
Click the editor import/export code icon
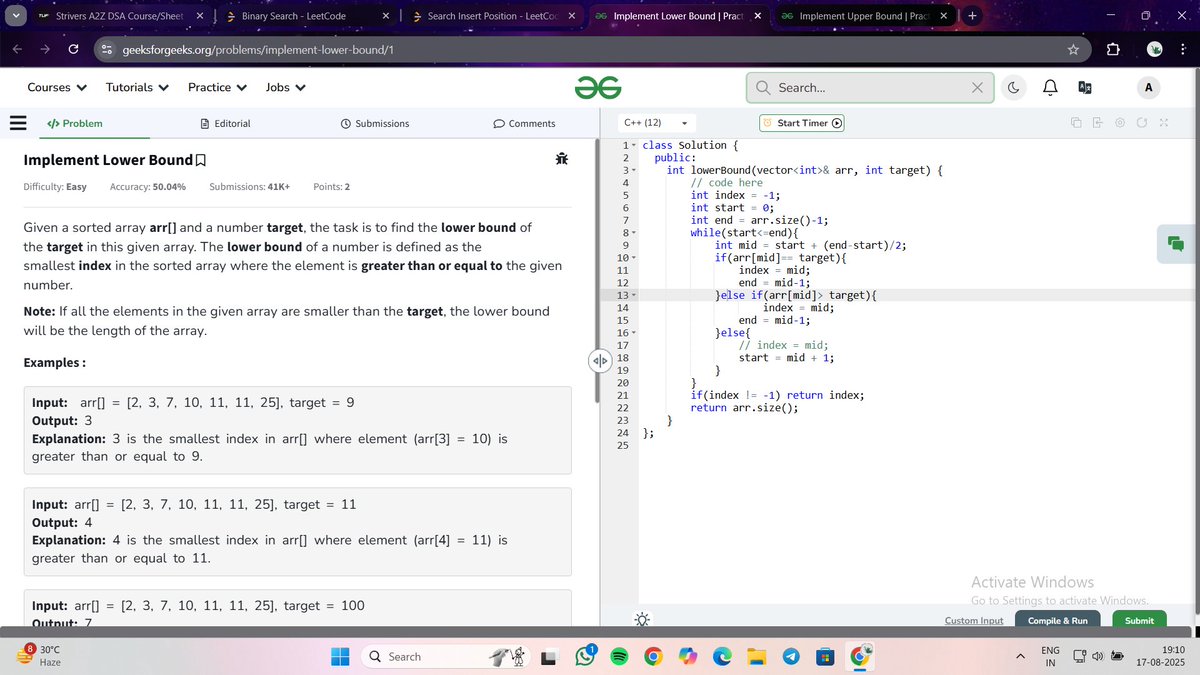pos(1097,123)
